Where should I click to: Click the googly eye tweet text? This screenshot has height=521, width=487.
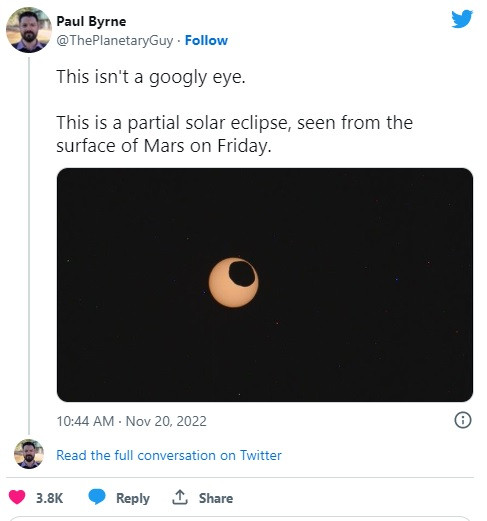(151, 77)
